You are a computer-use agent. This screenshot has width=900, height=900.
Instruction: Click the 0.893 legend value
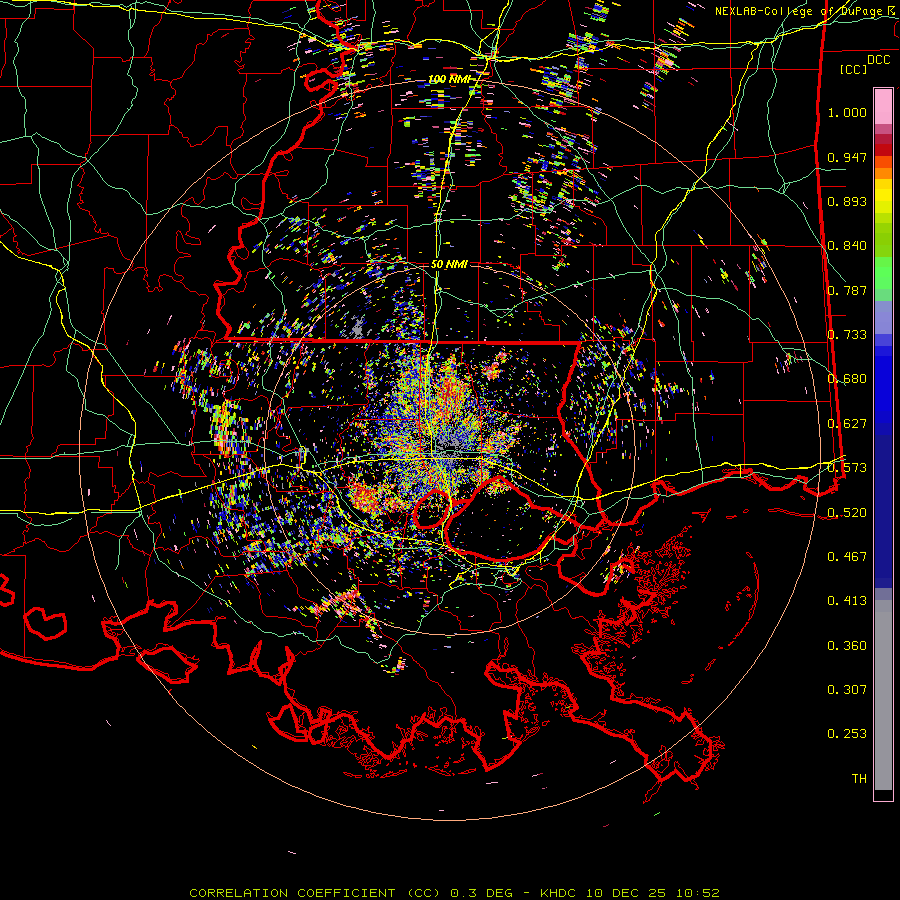[x=847, y=201]
